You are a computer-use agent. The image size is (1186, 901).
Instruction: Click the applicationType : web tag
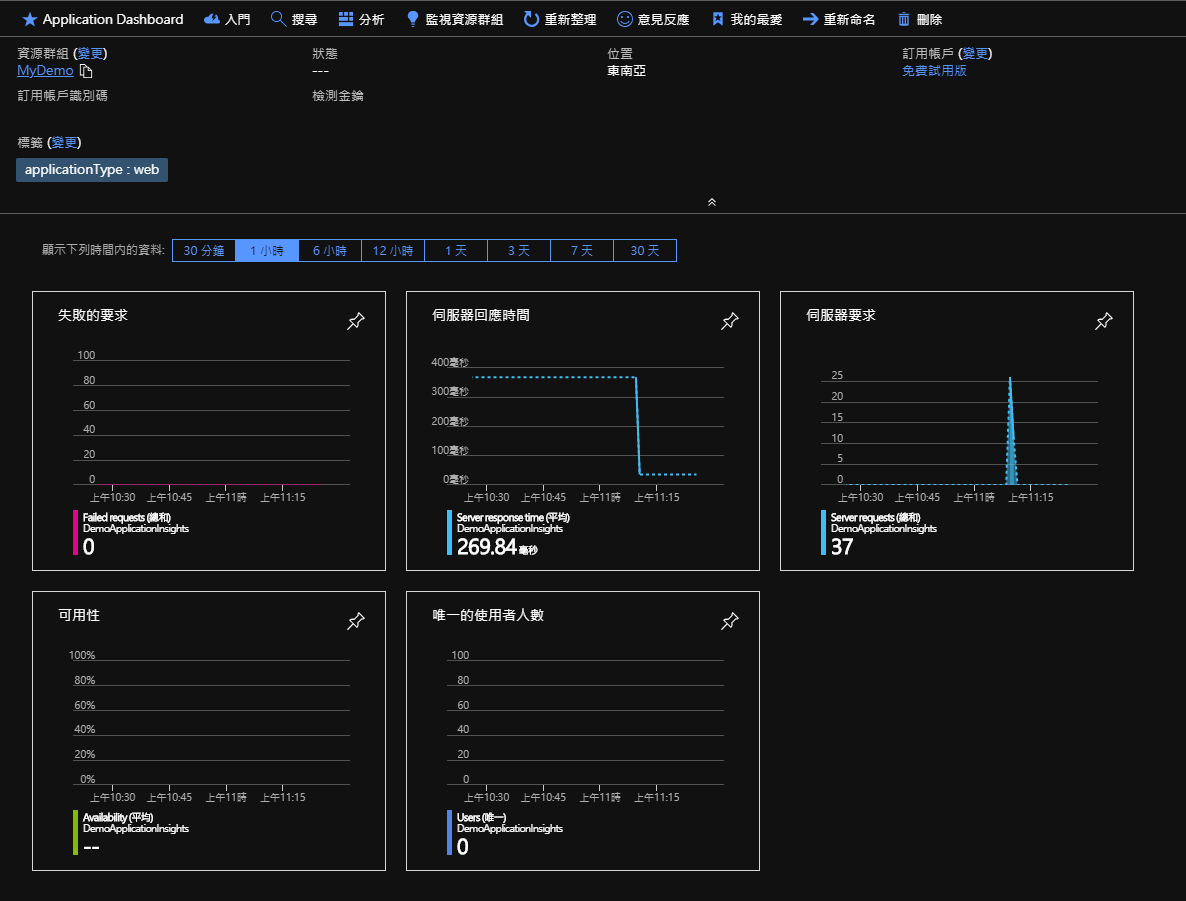tap(92, 170)
